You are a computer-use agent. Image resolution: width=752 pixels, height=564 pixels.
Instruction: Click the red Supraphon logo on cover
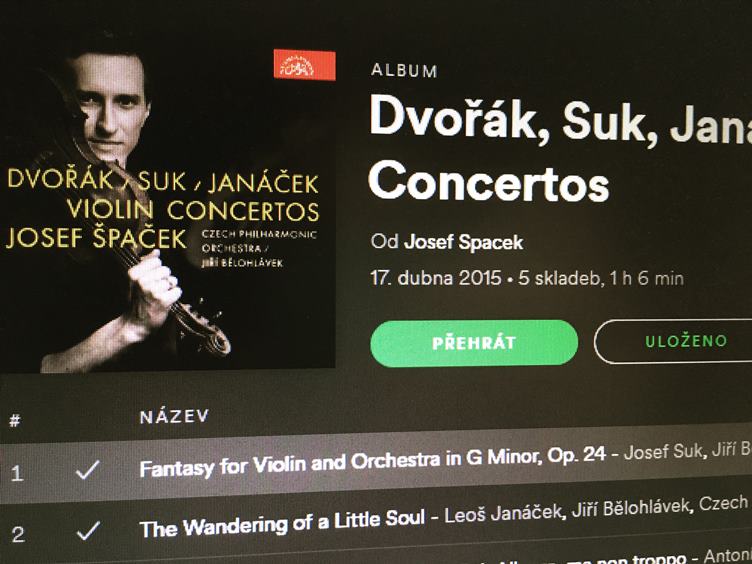coord(305,65)
